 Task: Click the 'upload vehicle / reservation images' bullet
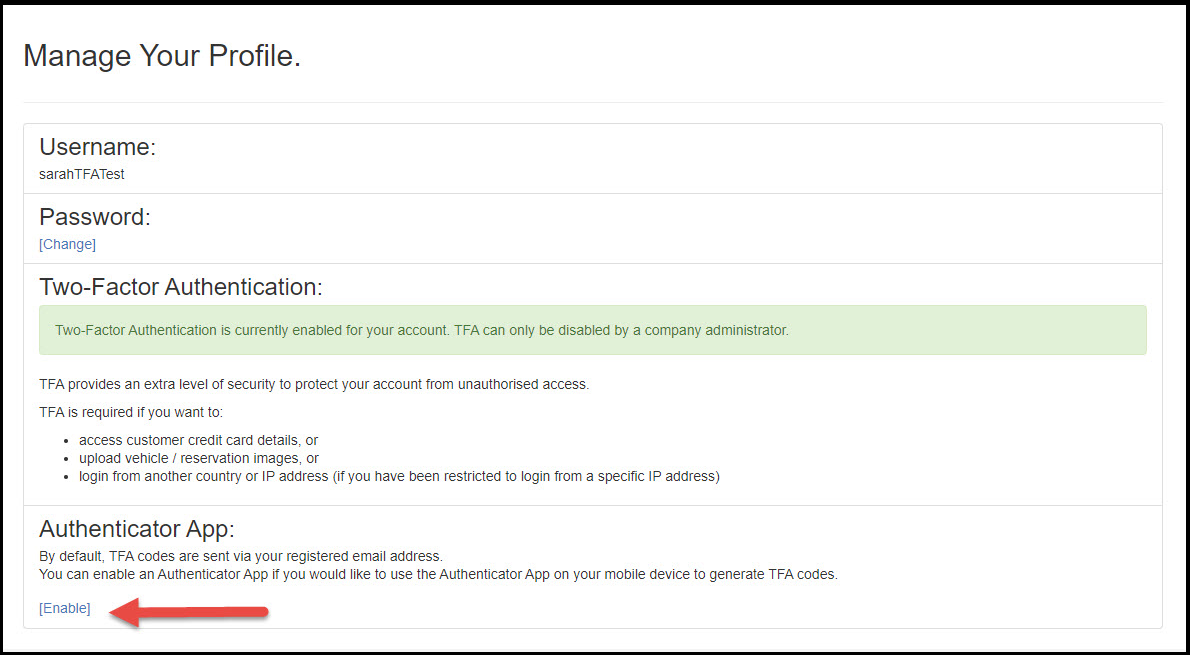tap(198, 458)
